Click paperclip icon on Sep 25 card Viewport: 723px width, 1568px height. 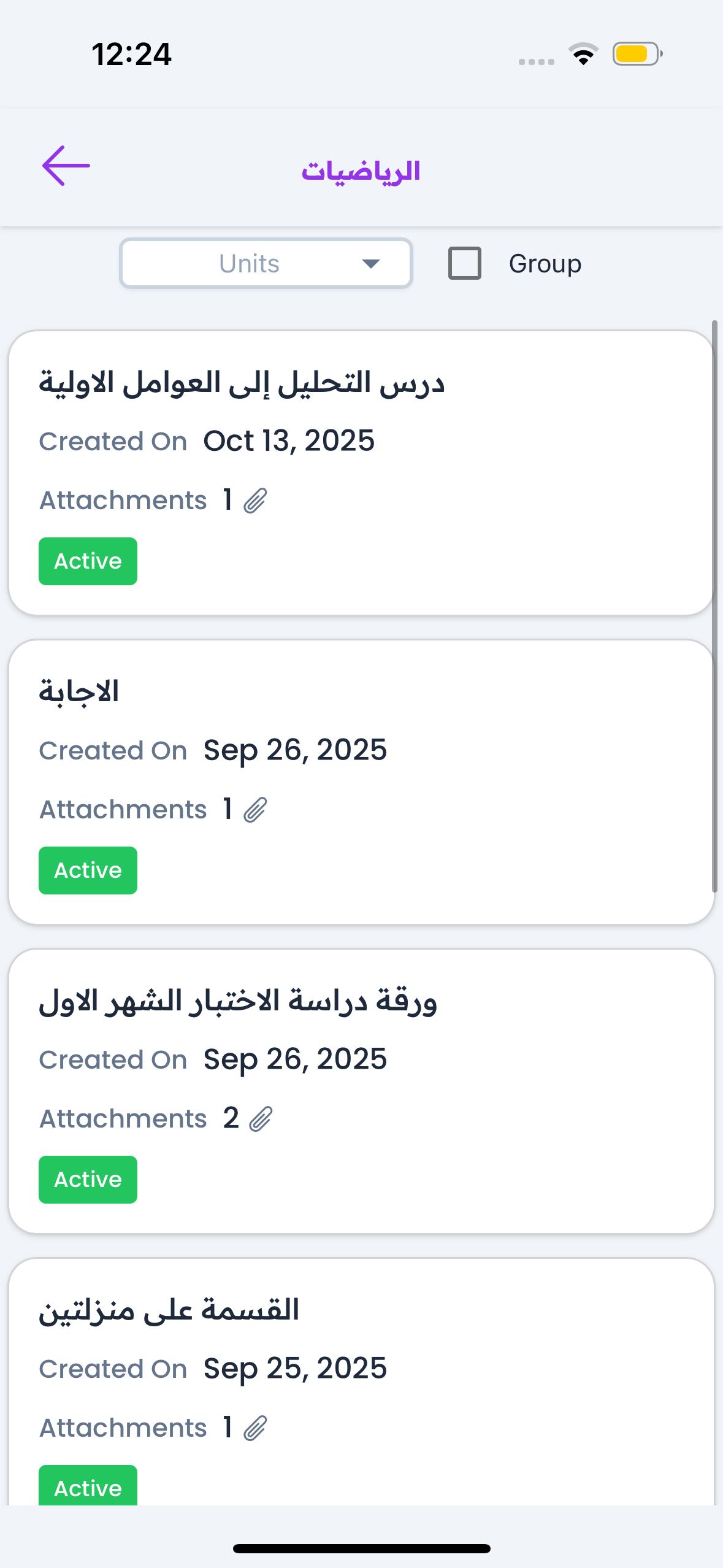[255, 1428]
